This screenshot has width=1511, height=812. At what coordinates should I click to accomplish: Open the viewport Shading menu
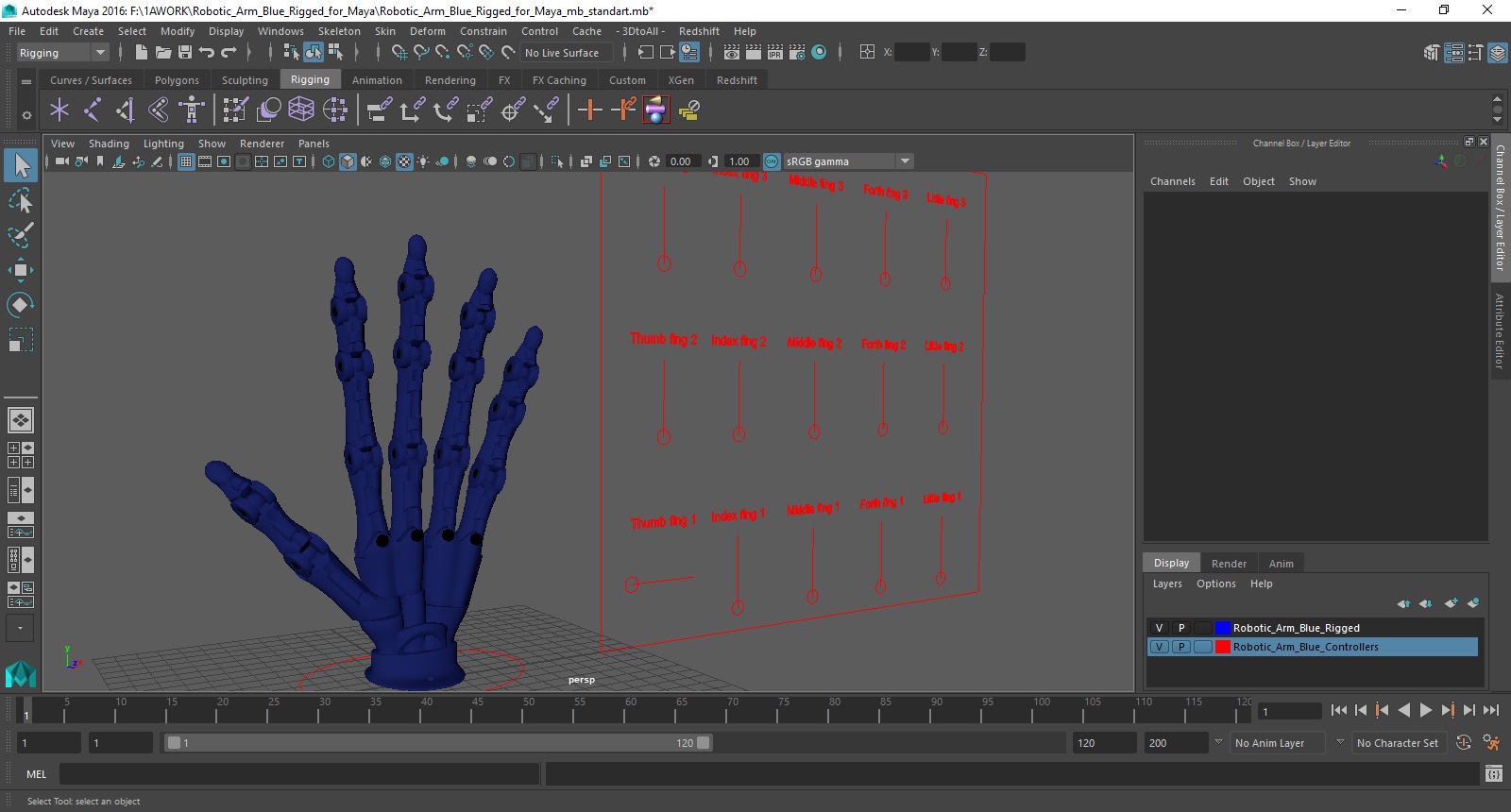[x=109, y=144]
